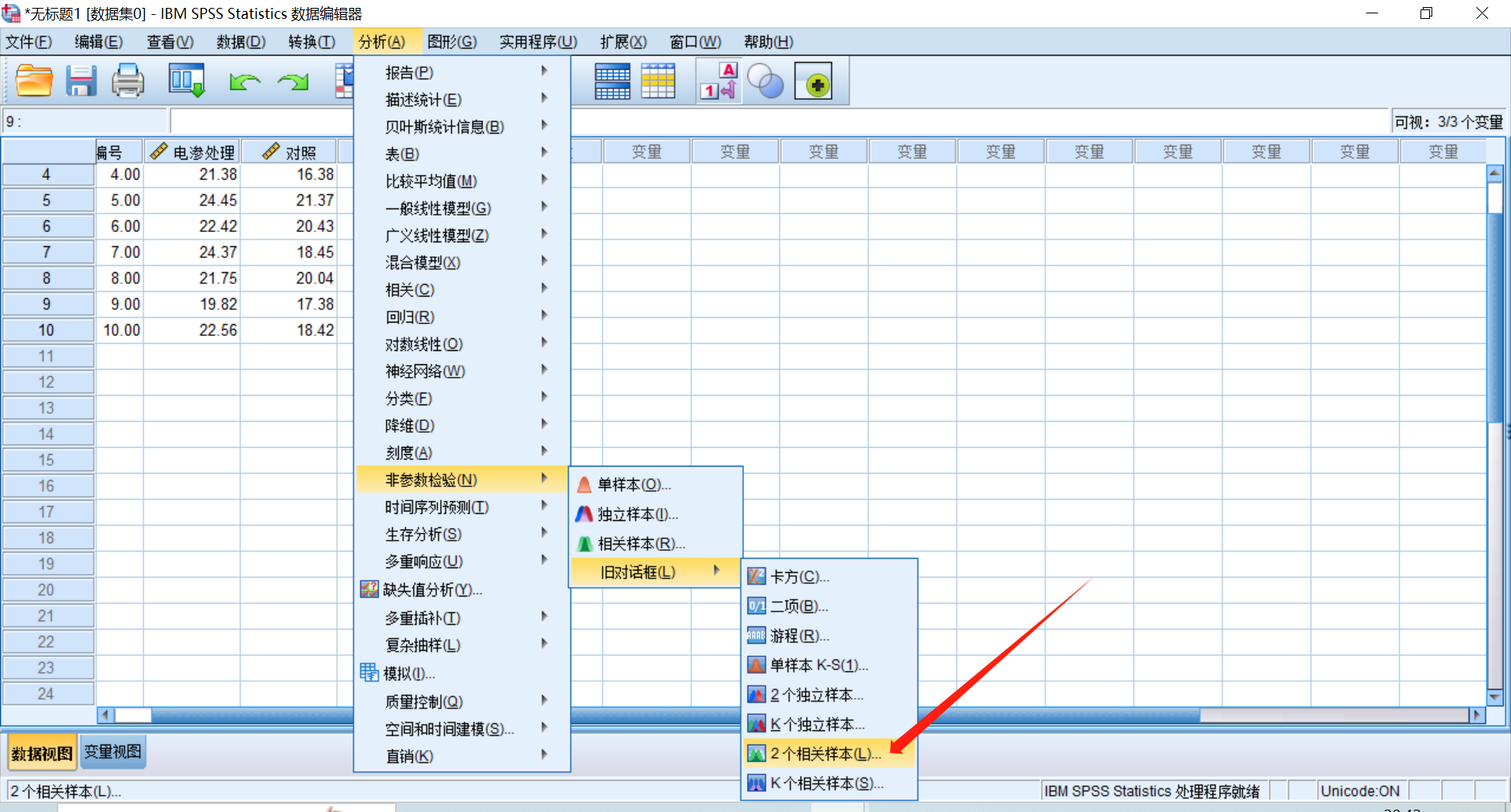
Task: Switch to the 变量视图 tab
Action: [113, 752]
